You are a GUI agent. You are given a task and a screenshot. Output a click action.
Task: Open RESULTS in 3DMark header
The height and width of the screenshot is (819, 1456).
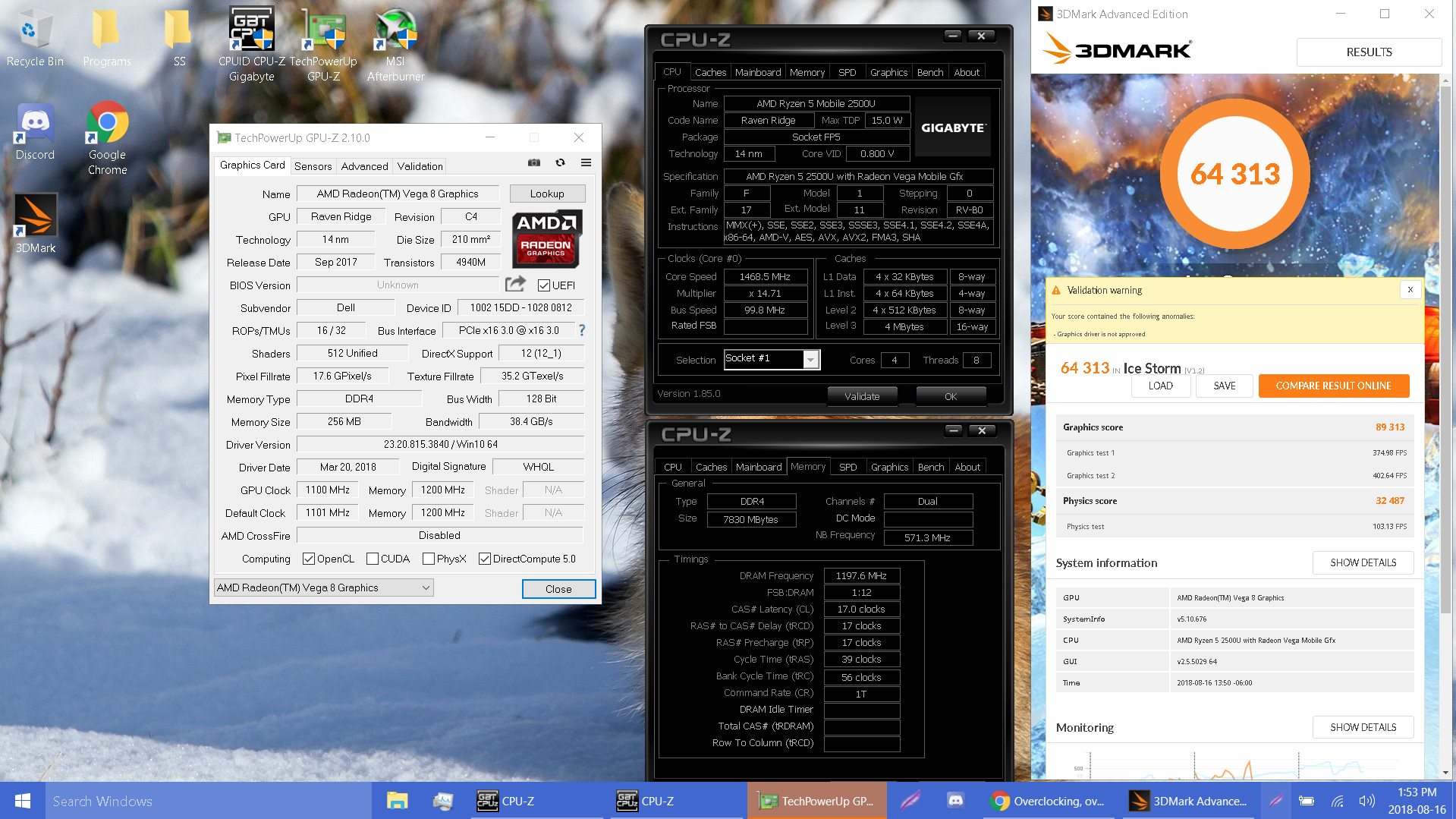click(1369, 52)
